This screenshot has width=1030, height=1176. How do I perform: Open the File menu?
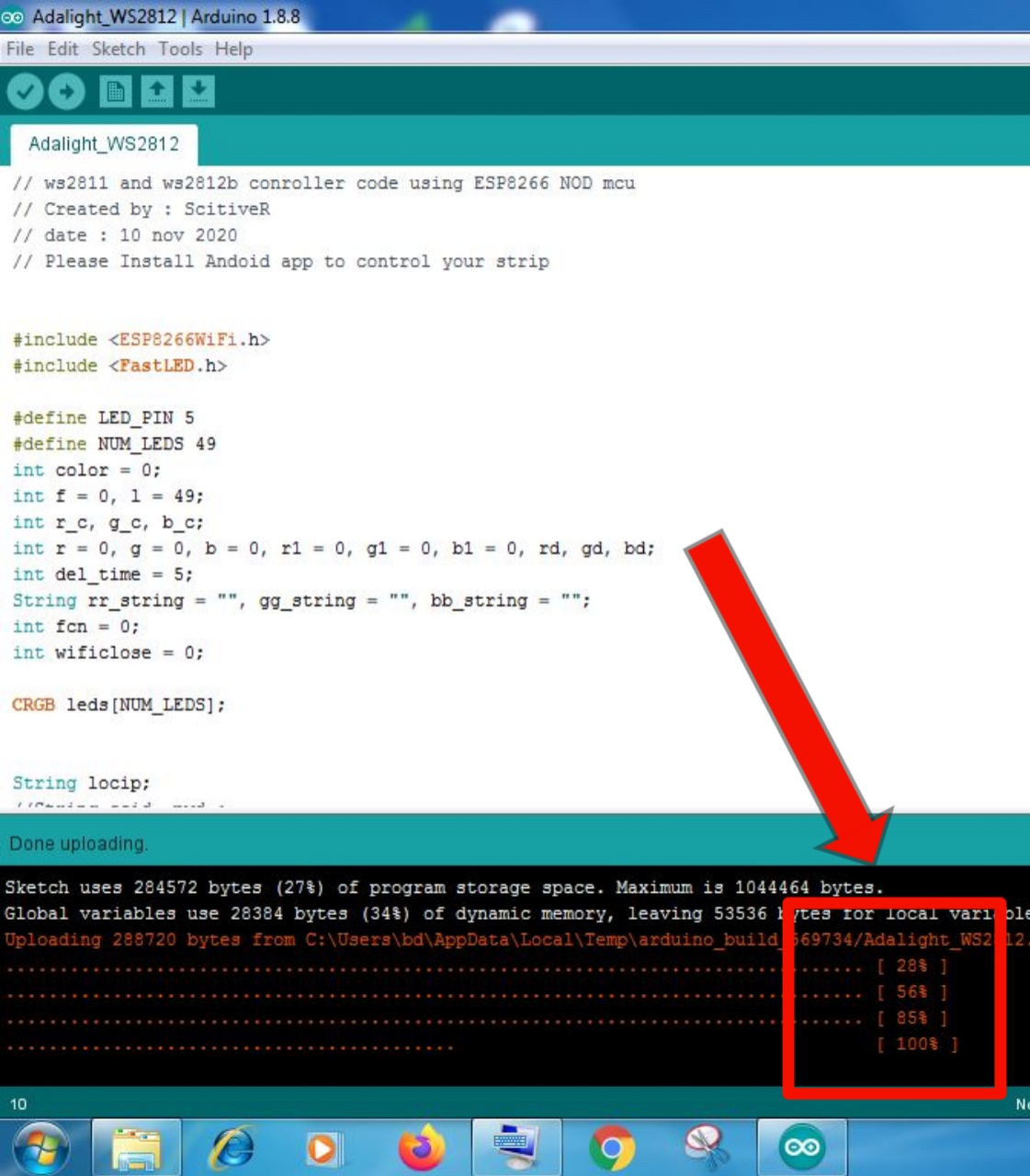(19, 49)
